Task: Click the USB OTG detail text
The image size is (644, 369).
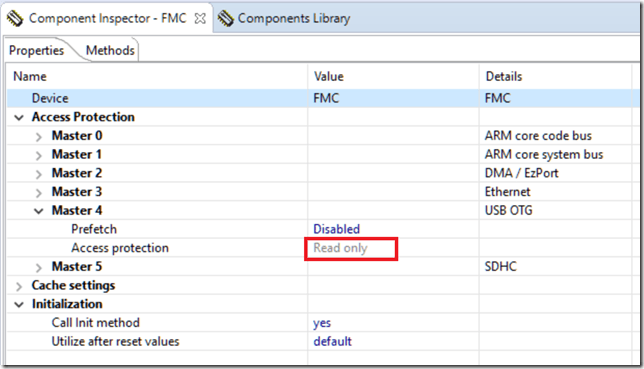Action: (508, 210)
